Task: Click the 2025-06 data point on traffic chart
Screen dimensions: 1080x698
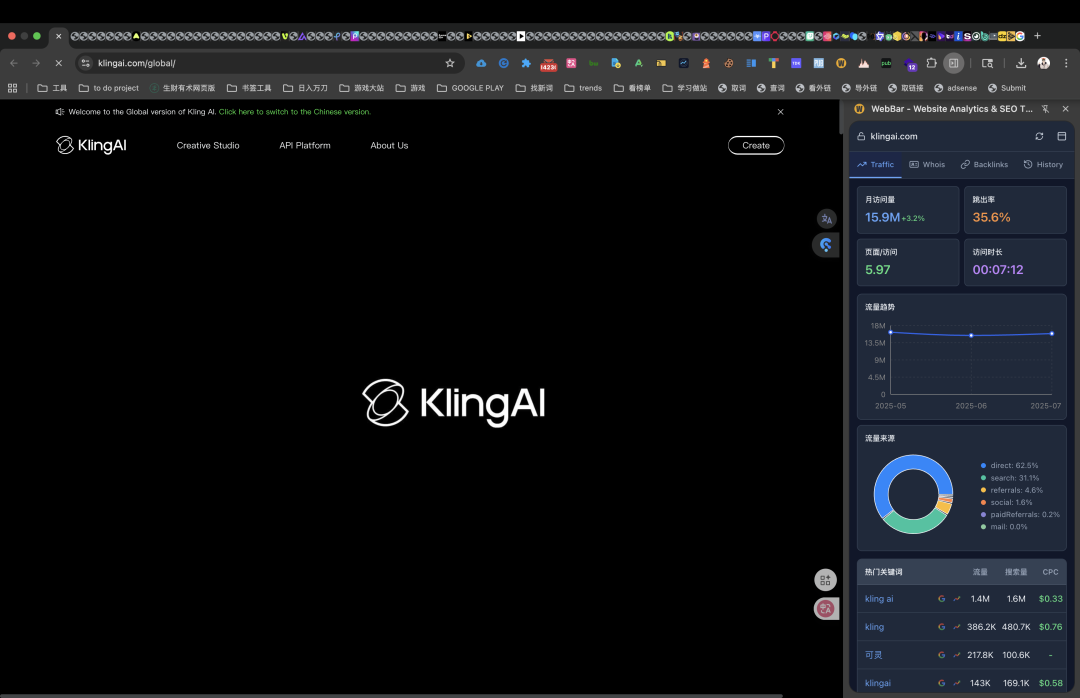Action: [971, 336]
